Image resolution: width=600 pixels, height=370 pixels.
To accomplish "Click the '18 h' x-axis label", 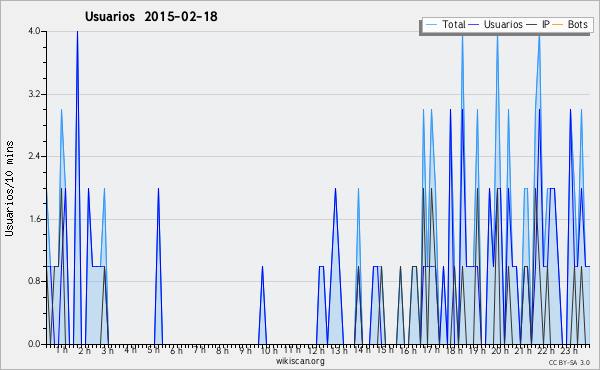I will [x=454, y=350].
